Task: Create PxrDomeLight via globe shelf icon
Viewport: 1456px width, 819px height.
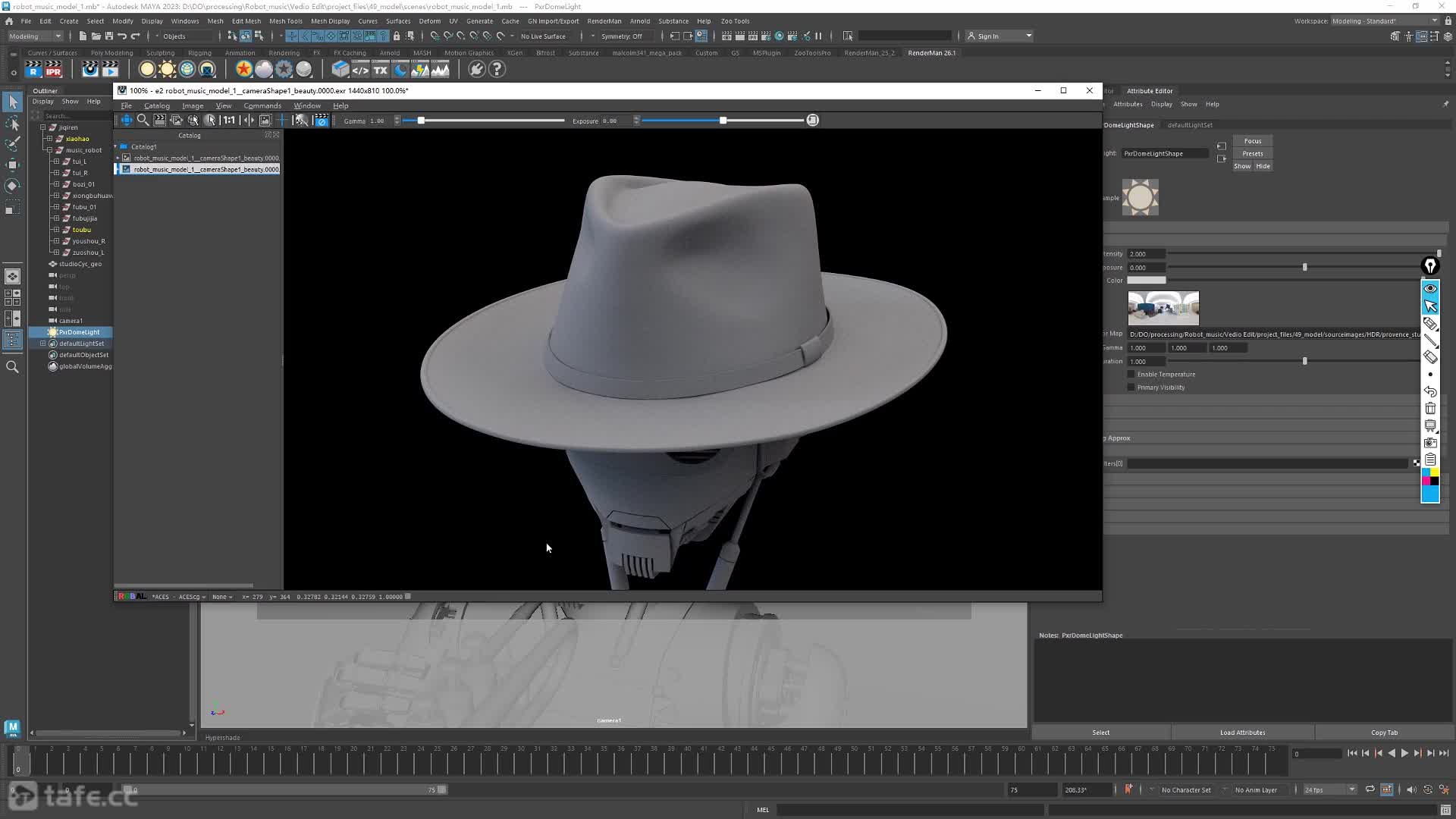Action: click(187, 70)
